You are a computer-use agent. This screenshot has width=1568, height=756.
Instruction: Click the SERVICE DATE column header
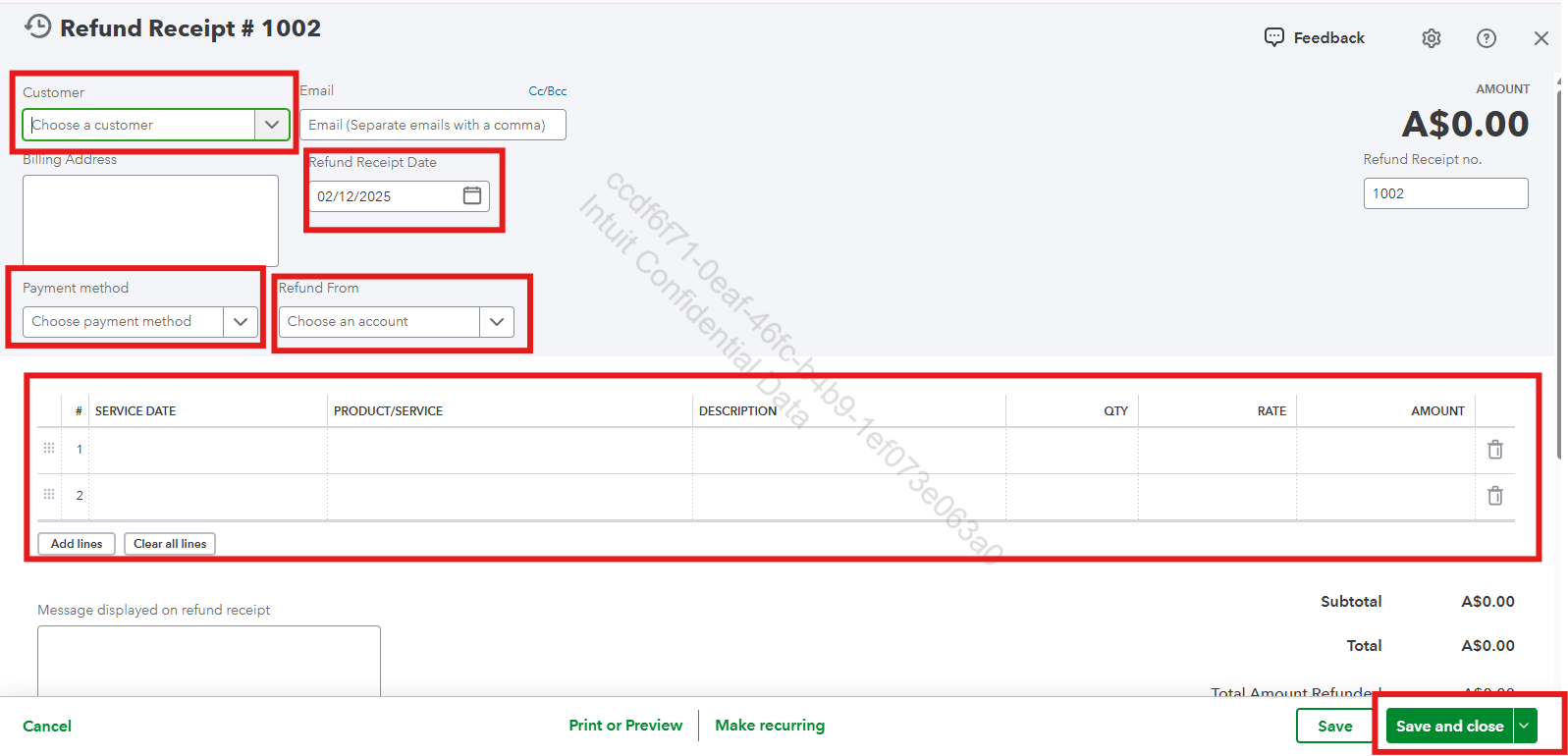click(x=135, y=411)
